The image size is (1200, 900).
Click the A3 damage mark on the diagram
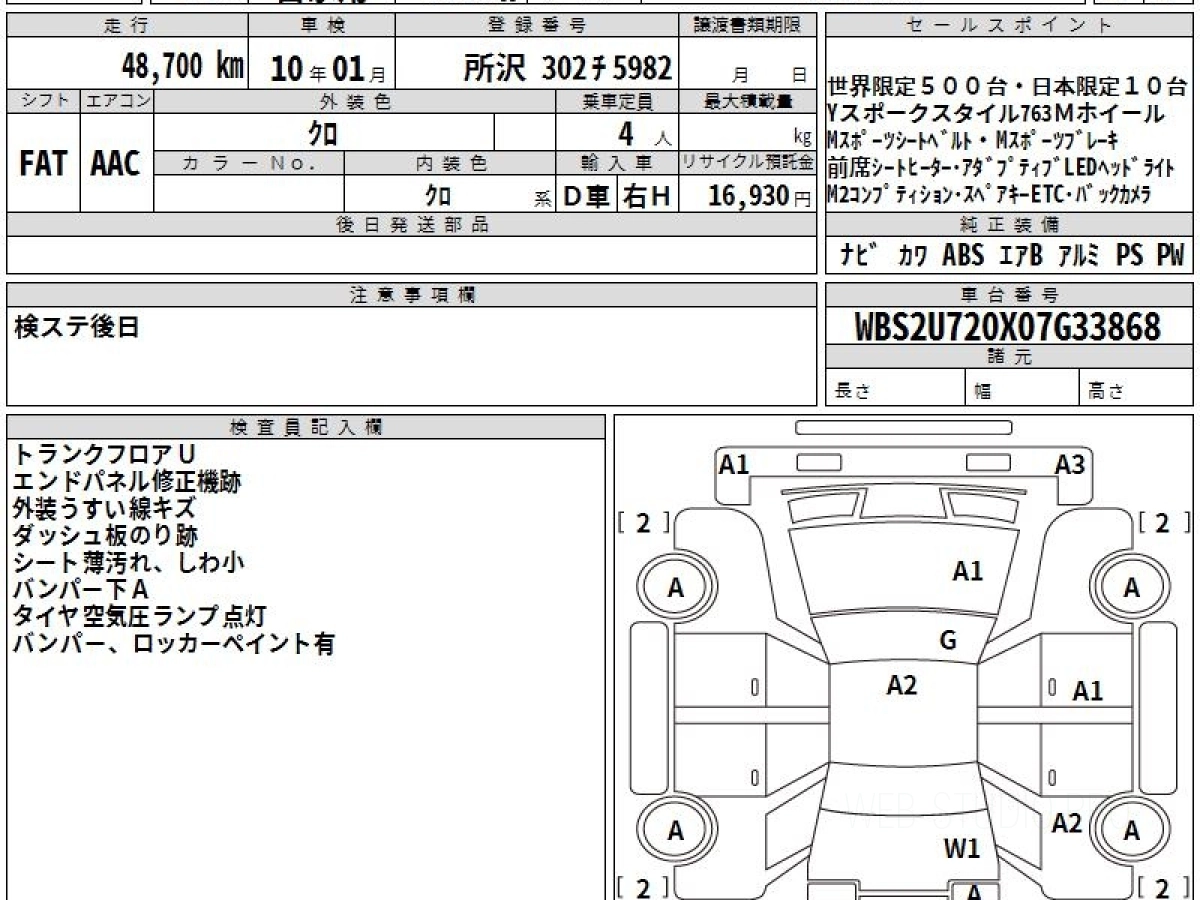[1069, 464]
